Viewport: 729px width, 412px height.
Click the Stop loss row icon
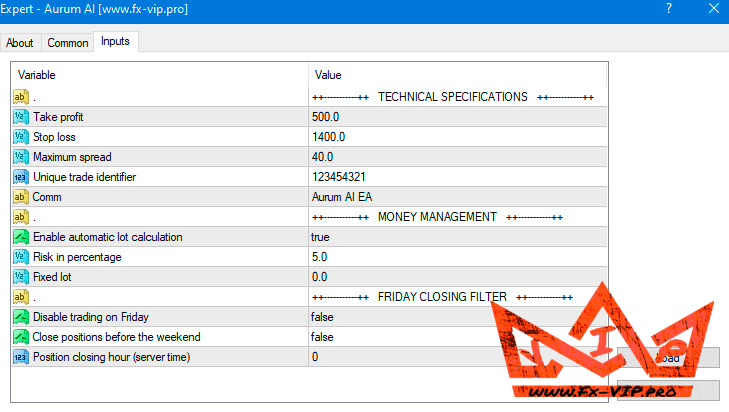21,137
